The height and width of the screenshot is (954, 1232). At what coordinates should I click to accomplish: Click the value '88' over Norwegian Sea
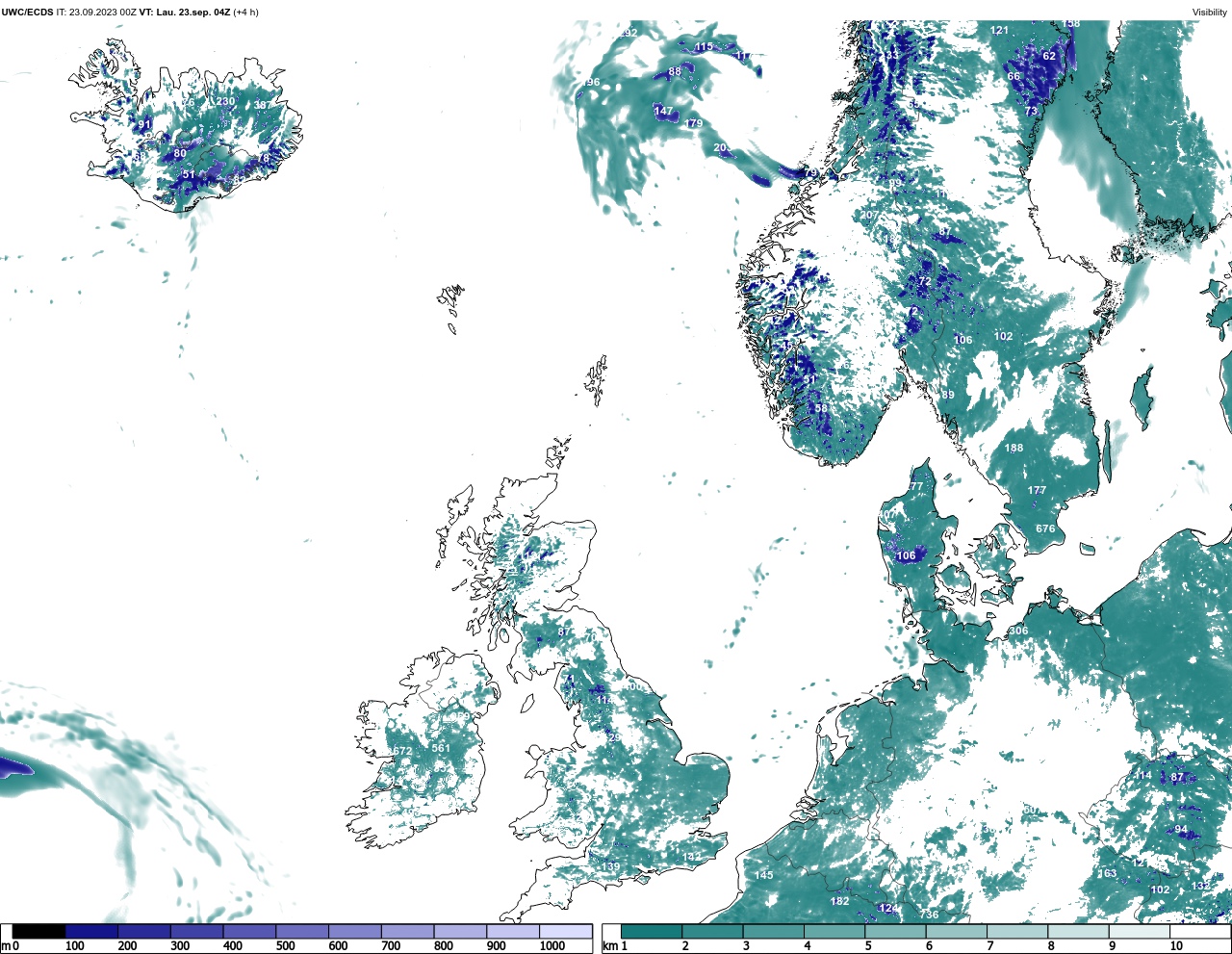[675, 71]
